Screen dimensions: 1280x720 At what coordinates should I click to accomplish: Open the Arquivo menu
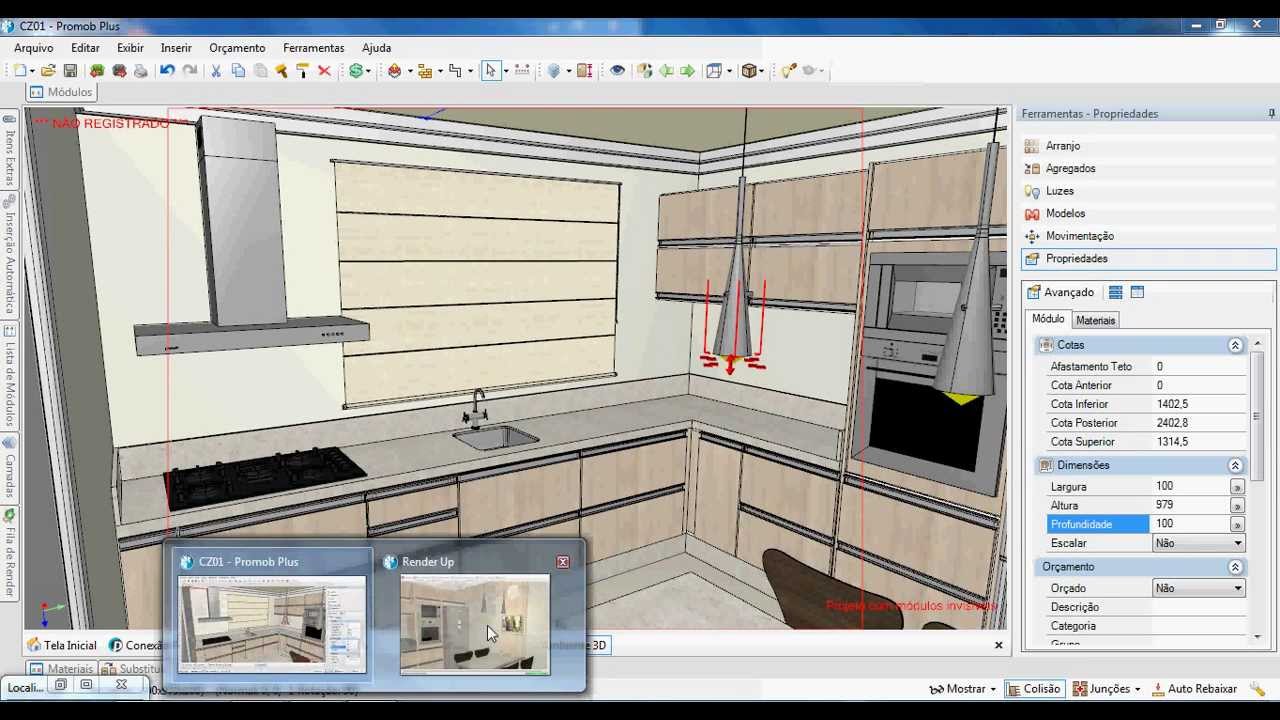(33, 48)
